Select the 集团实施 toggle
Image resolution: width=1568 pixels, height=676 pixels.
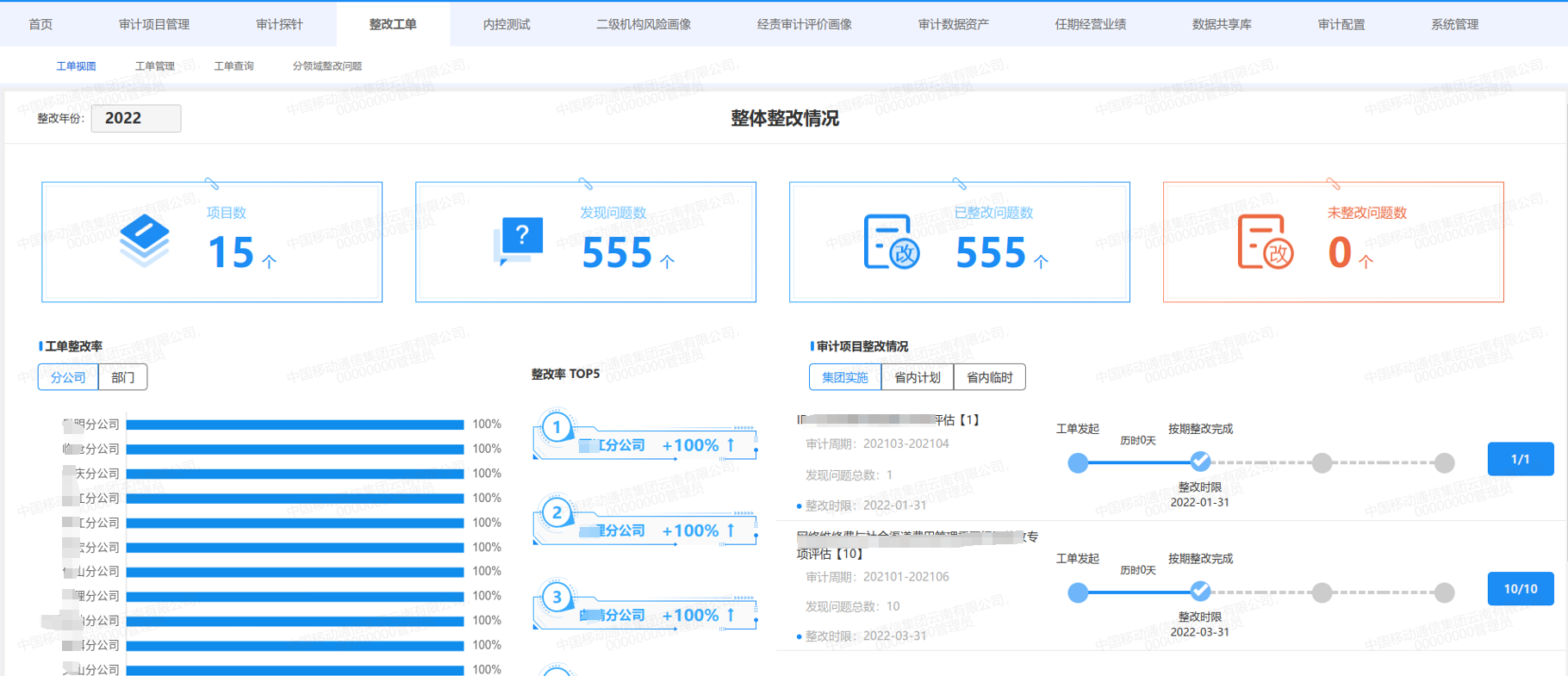click(x=845, y=377)
